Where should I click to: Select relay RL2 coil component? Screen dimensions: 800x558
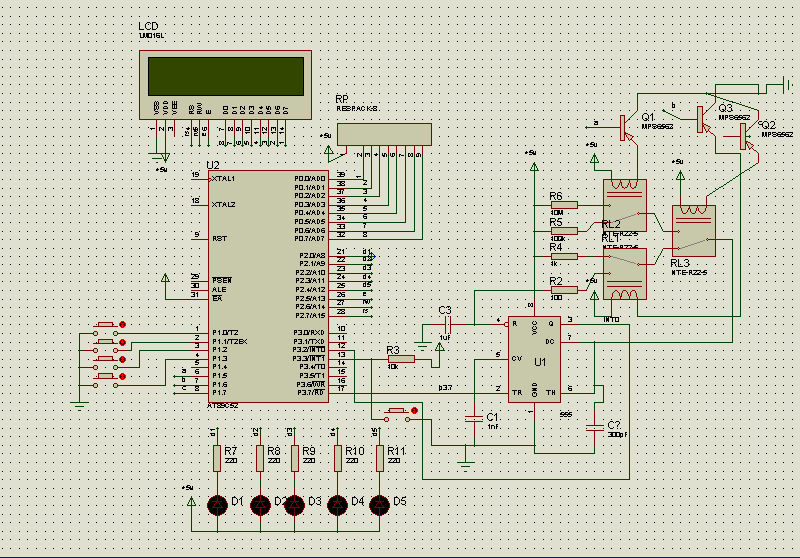tap(625, 205)
